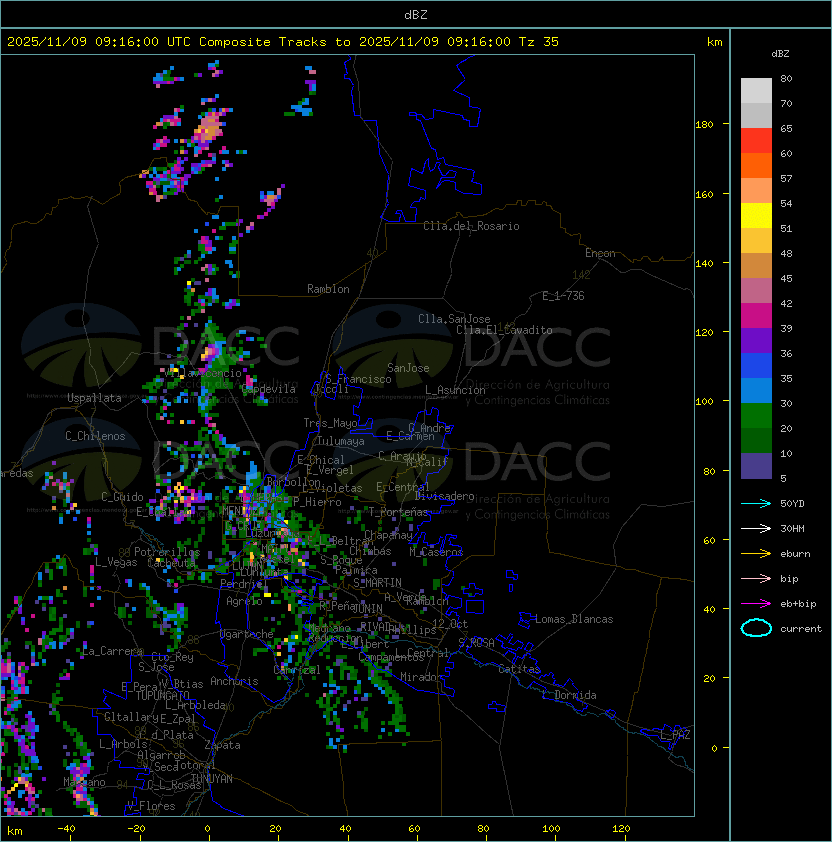832x842 pixels.
Task: Click the 'P_Hierro' map label
Action: (317, 502)
